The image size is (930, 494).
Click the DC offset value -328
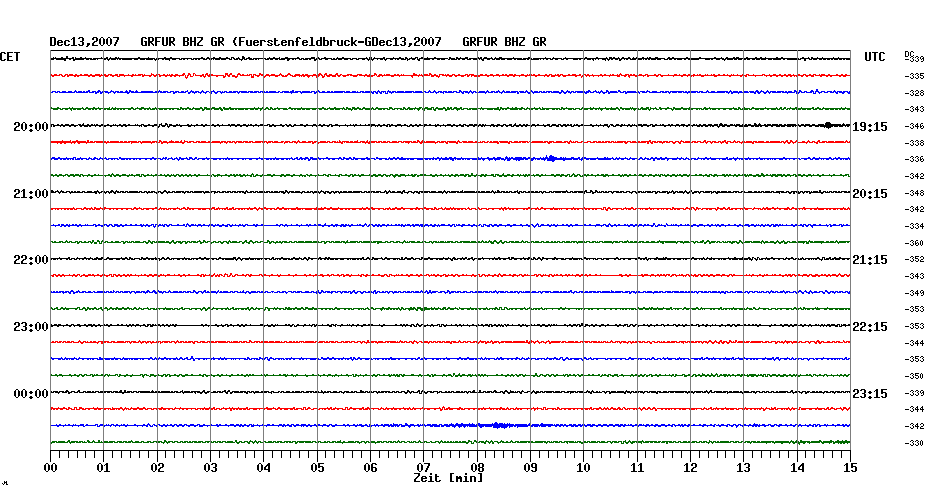(x=915, y=93)
